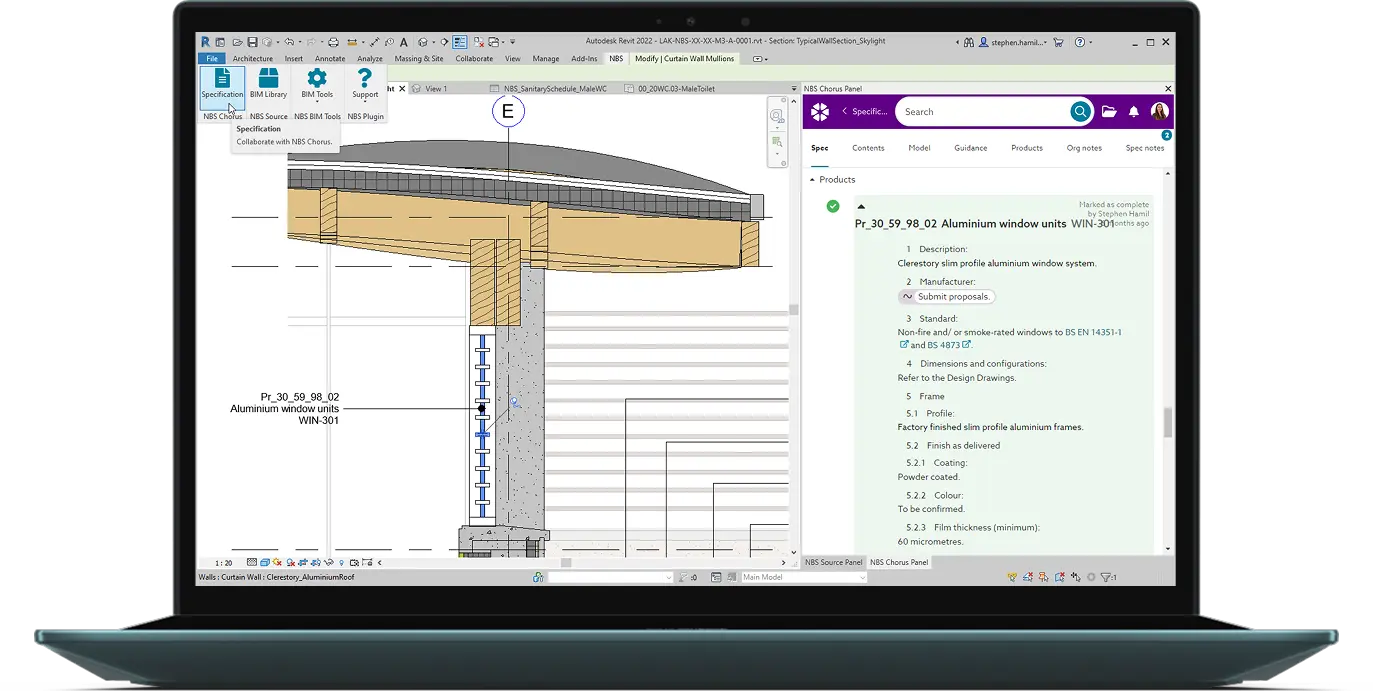Collapse the Products section in the Chorus panel
Screen dimensions: 1373x691
point(810,179)
